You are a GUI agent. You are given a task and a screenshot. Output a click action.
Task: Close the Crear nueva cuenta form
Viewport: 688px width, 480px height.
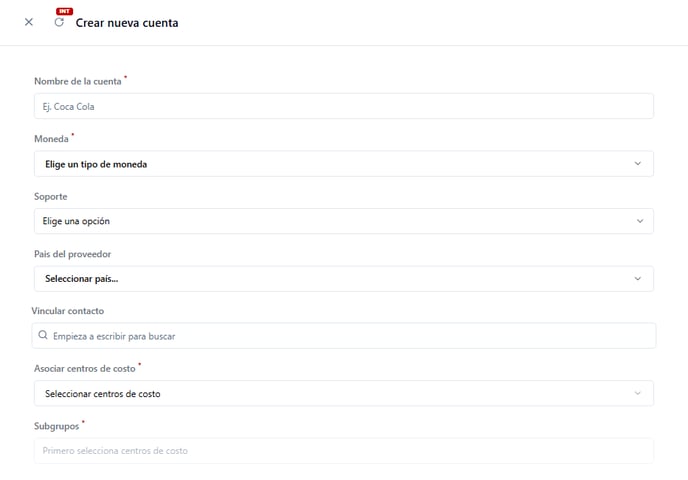pos(28,22)
